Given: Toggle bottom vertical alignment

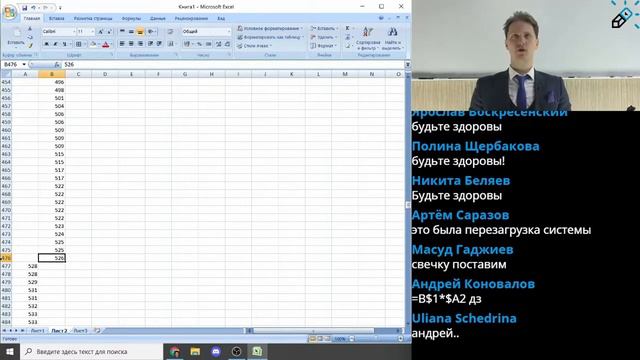Looking at the screenshot, I should [x=140, y=31].
